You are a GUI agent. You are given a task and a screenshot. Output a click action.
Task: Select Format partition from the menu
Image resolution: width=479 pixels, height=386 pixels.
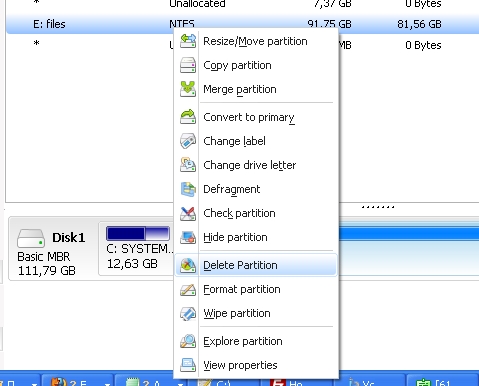coord(256,289)
